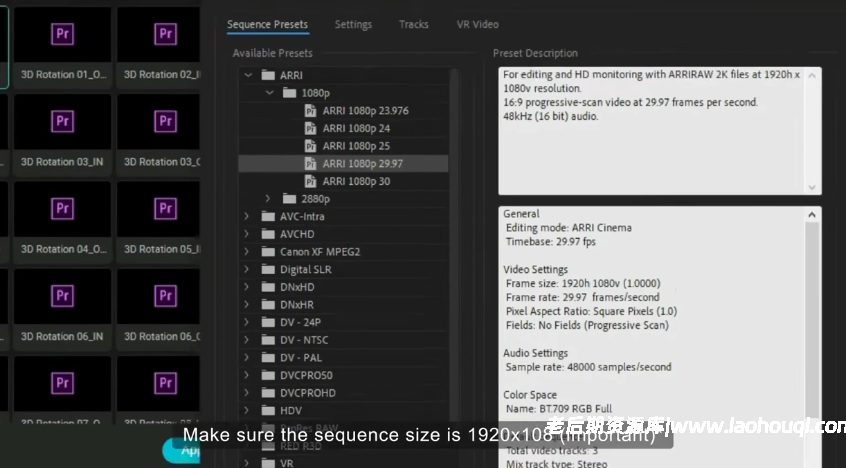Select ARRI 1080p 24 preset icon
This screenshot has width=846, height=468.
[x=310, y=128]
